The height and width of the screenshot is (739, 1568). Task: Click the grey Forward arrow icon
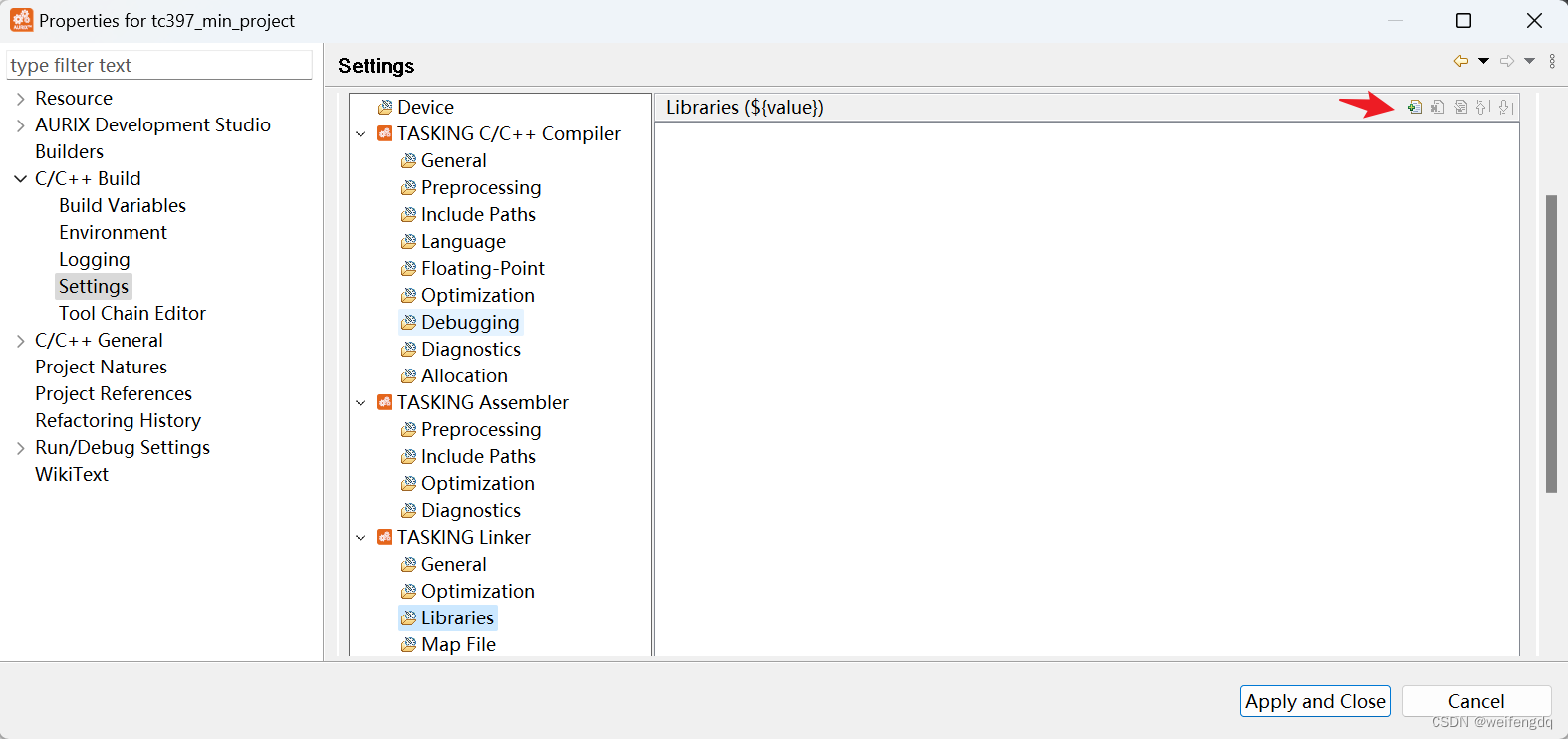click(1507, 61)
